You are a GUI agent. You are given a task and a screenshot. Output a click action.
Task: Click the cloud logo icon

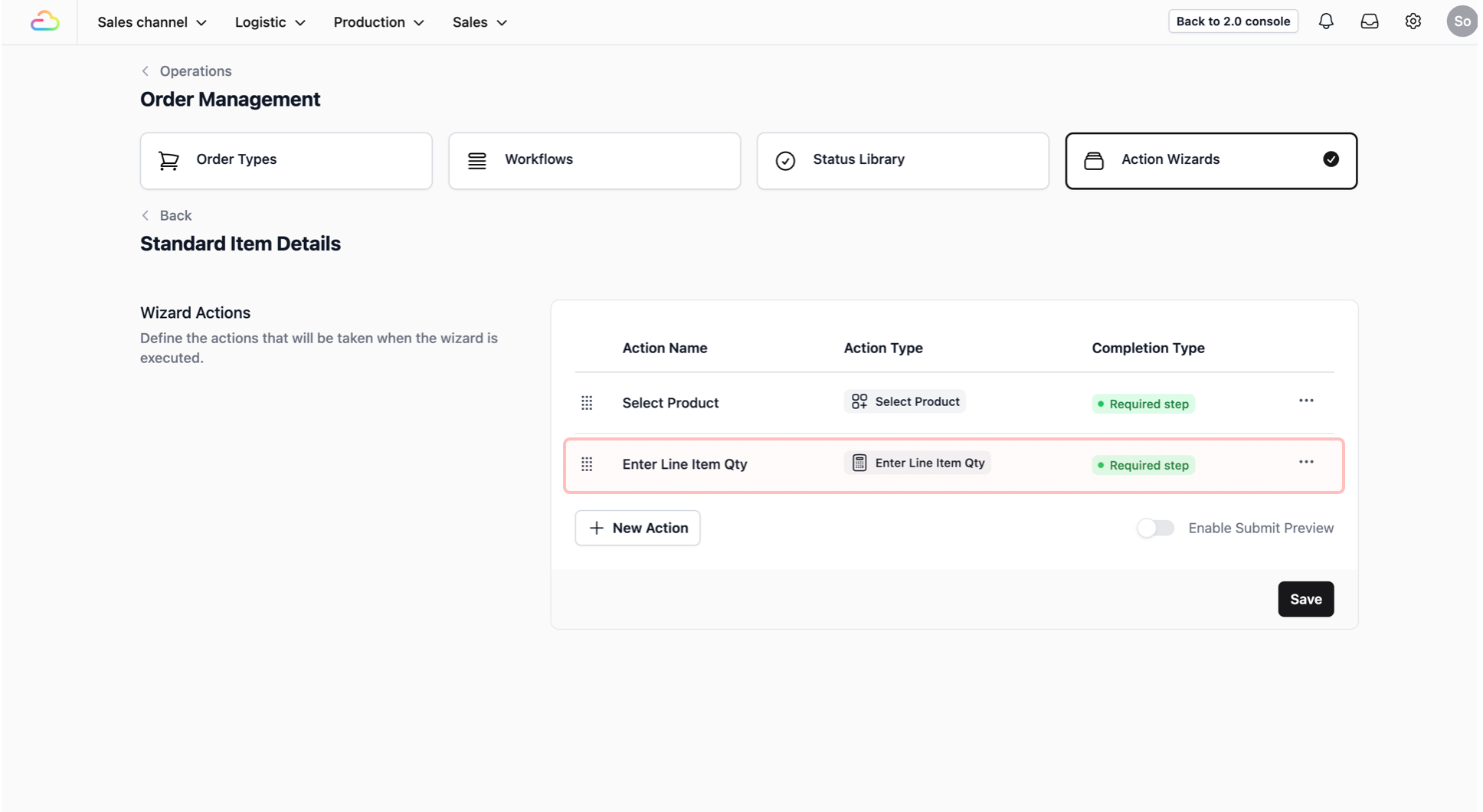44,21
